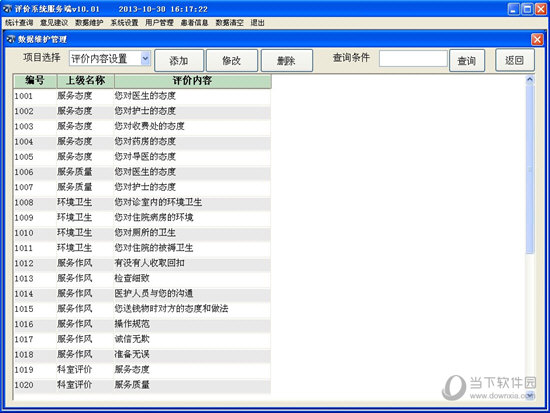Click the 数据维护管理 window icon
This screenshot has height=413, width=550.
click(x=11, y=39)
